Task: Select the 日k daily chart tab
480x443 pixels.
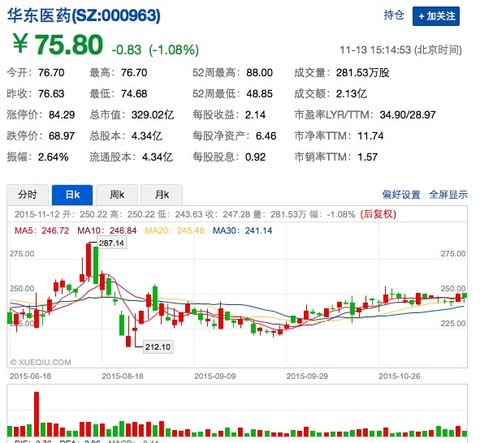Action: point(72,194)
